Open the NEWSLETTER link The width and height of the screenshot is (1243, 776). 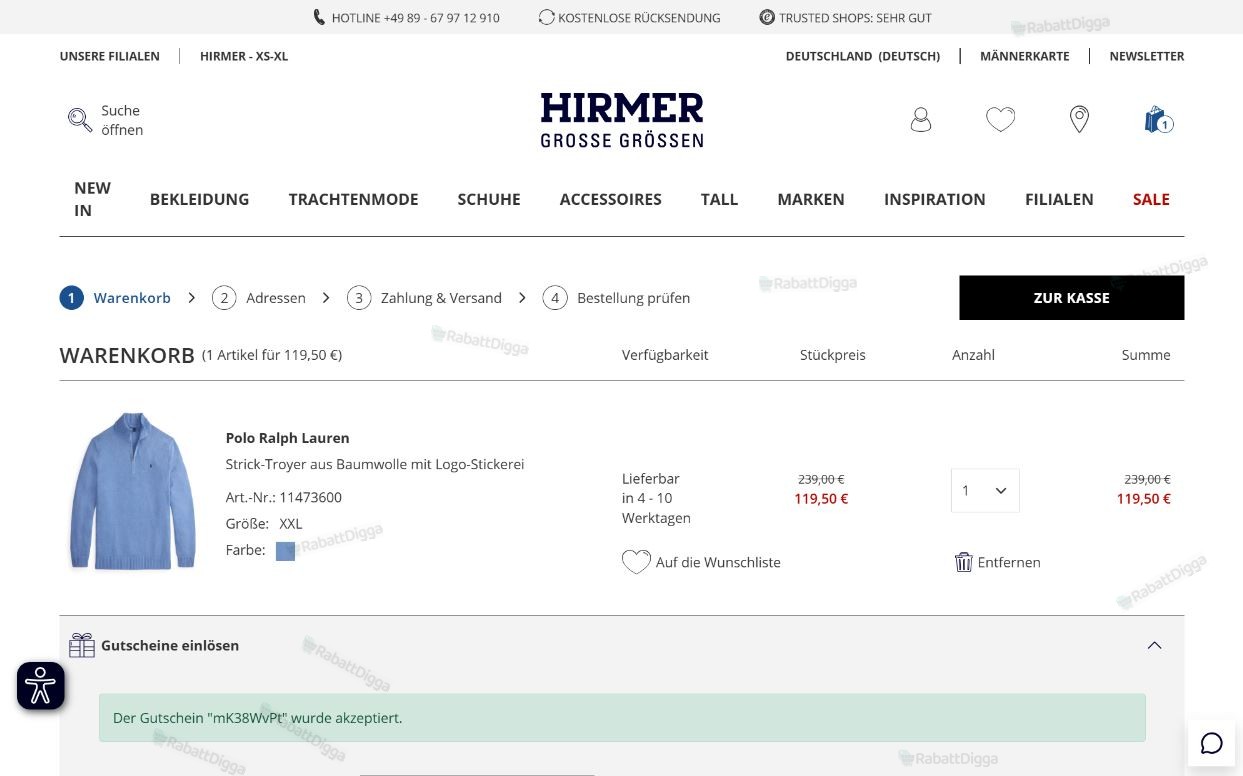click(x=1146, y=56)
